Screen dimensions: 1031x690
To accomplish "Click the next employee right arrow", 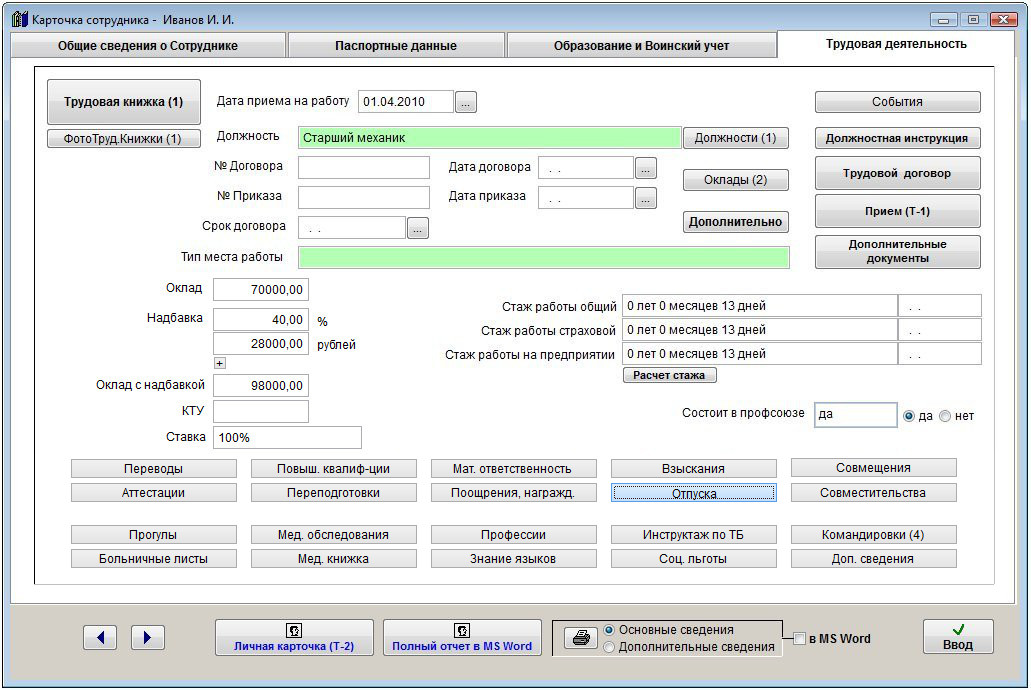I will click(147, 637).
